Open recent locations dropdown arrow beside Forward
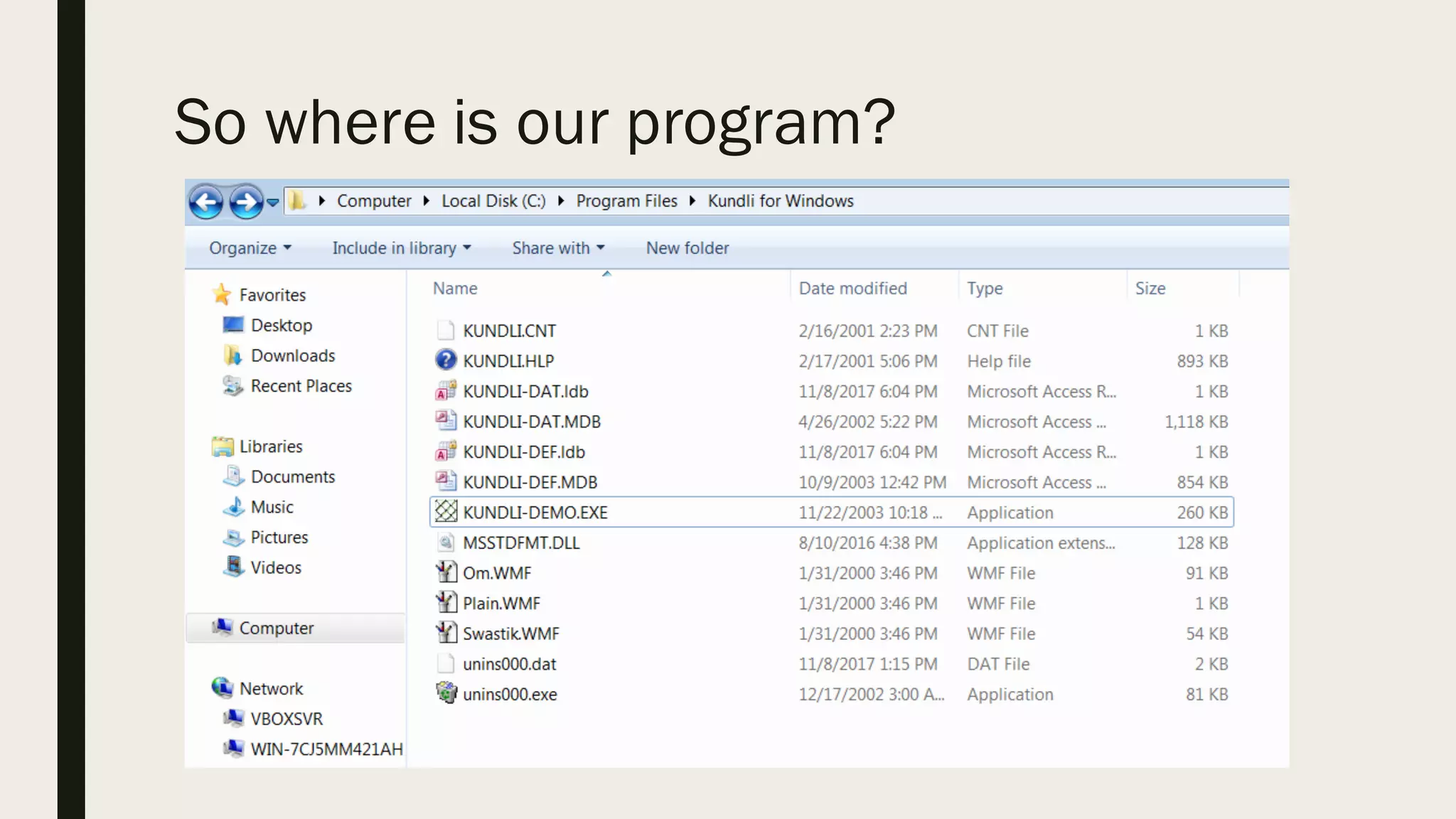 click(272, 203)
